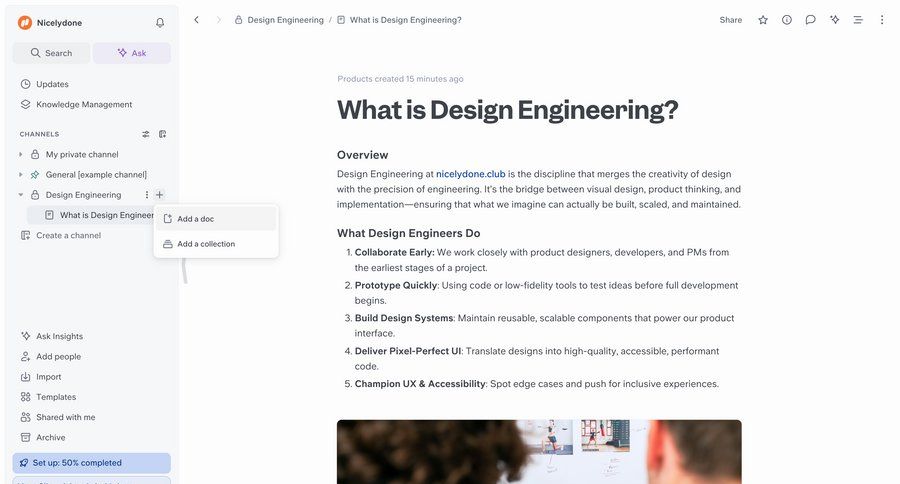Viewport: 900px width, 484px height.
Task: Click the Share button
Action: 731,20
